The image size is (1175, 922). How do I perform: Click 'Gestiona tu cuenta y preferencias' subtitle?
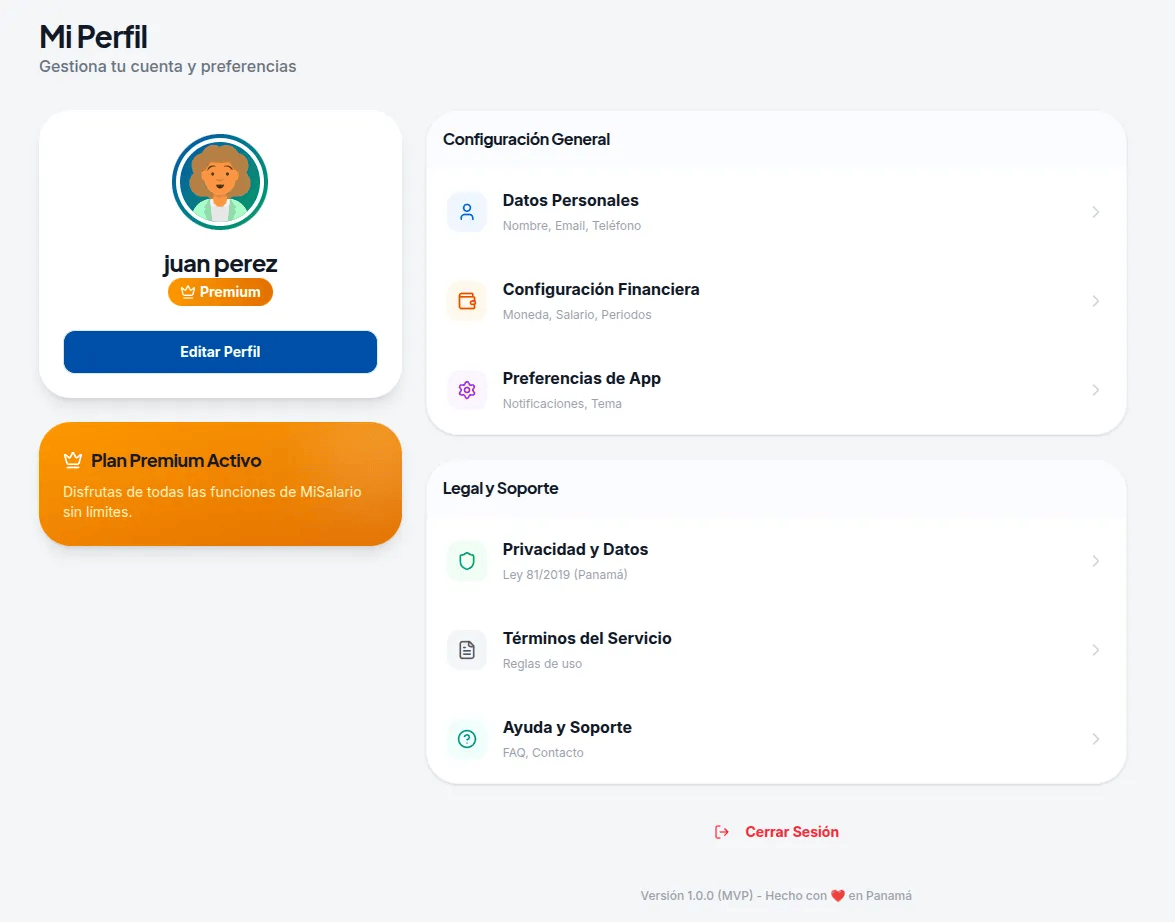[168, 67]
